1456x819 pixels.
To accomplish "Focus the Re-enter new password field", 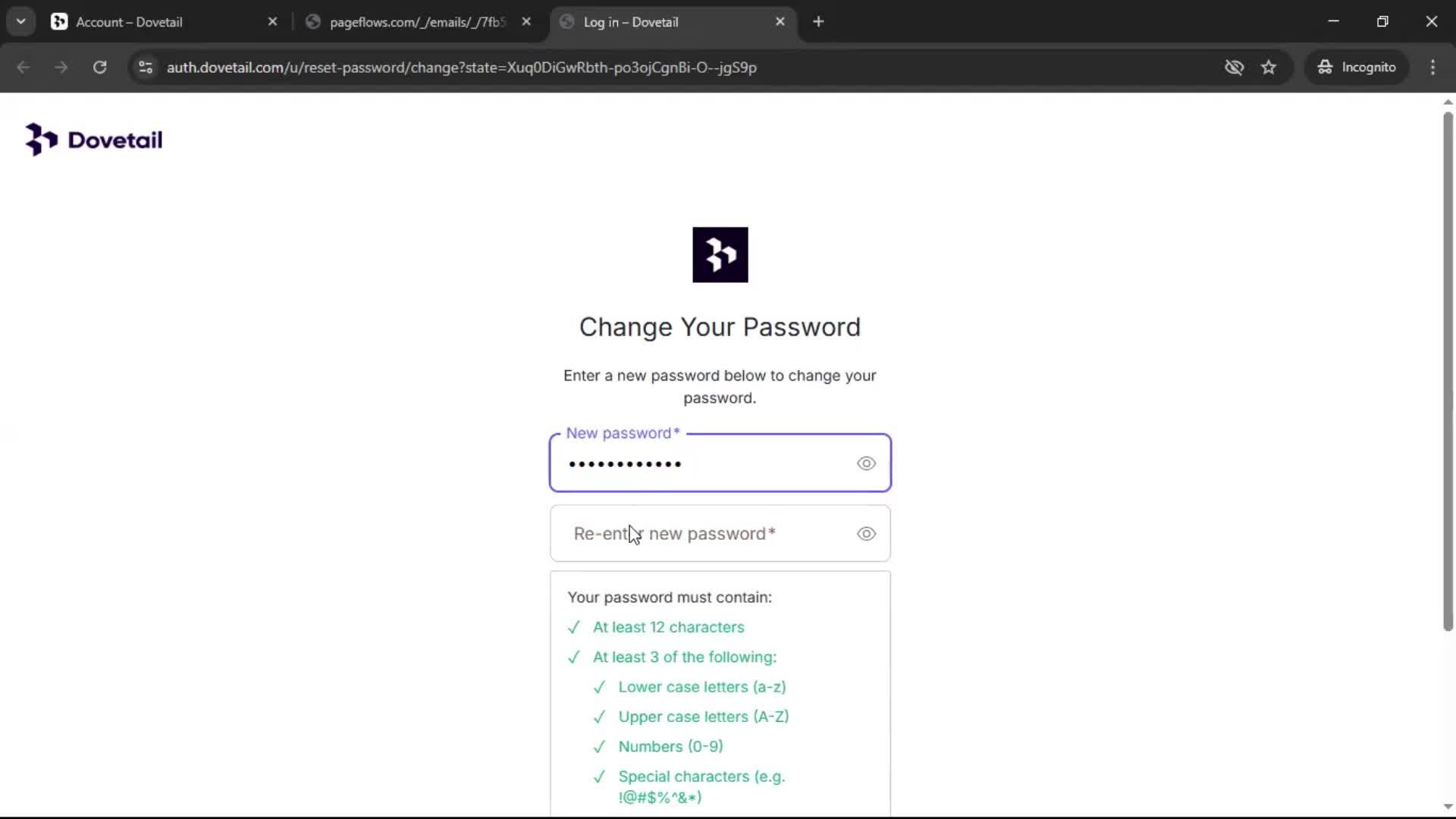I will (x=705, y=534).
